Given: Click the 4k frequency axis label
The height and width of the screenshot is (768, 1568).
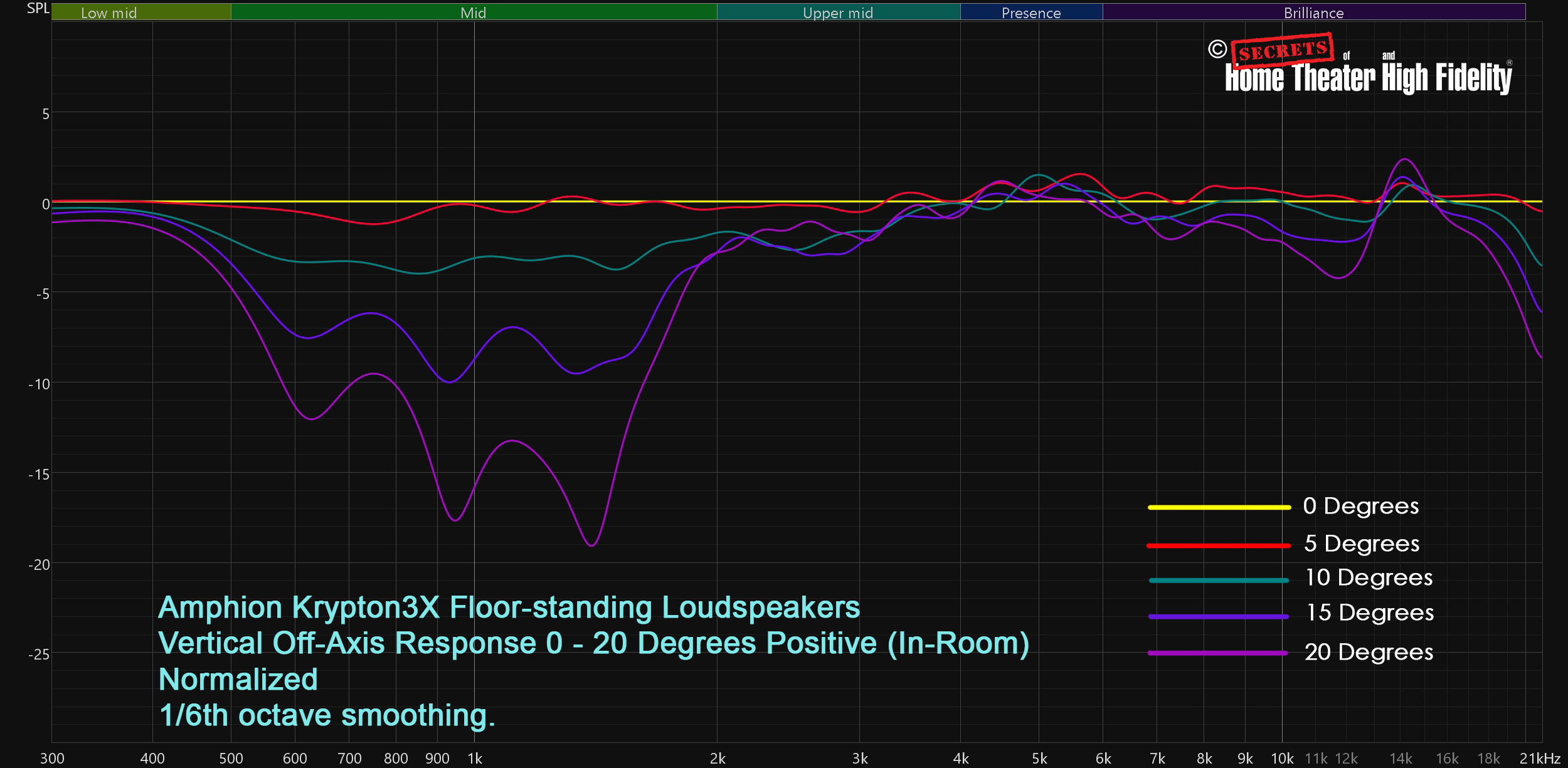Looking at the screenshot, I should pos(961,759).
